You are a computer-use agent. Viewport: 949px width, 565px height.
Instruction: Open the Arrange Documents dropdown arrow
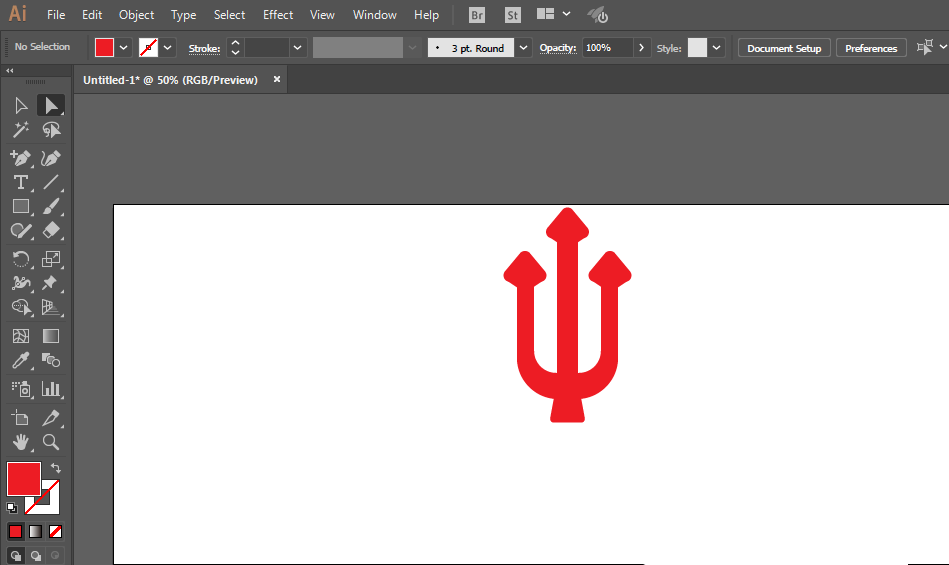(566, 14)
